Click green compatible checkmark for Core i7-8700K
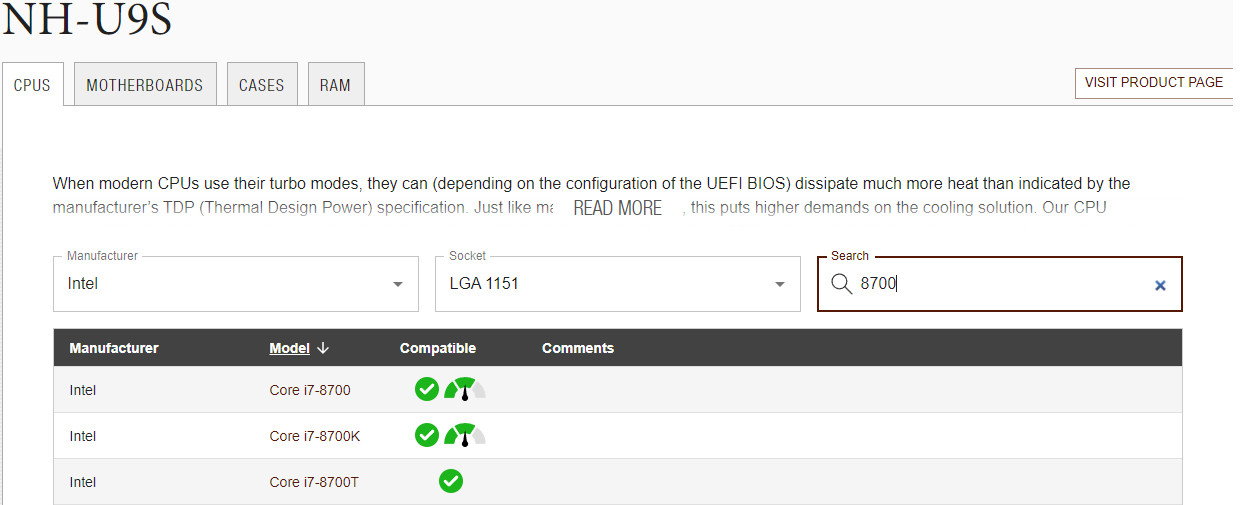The image size is (1240, 505). 427,435
